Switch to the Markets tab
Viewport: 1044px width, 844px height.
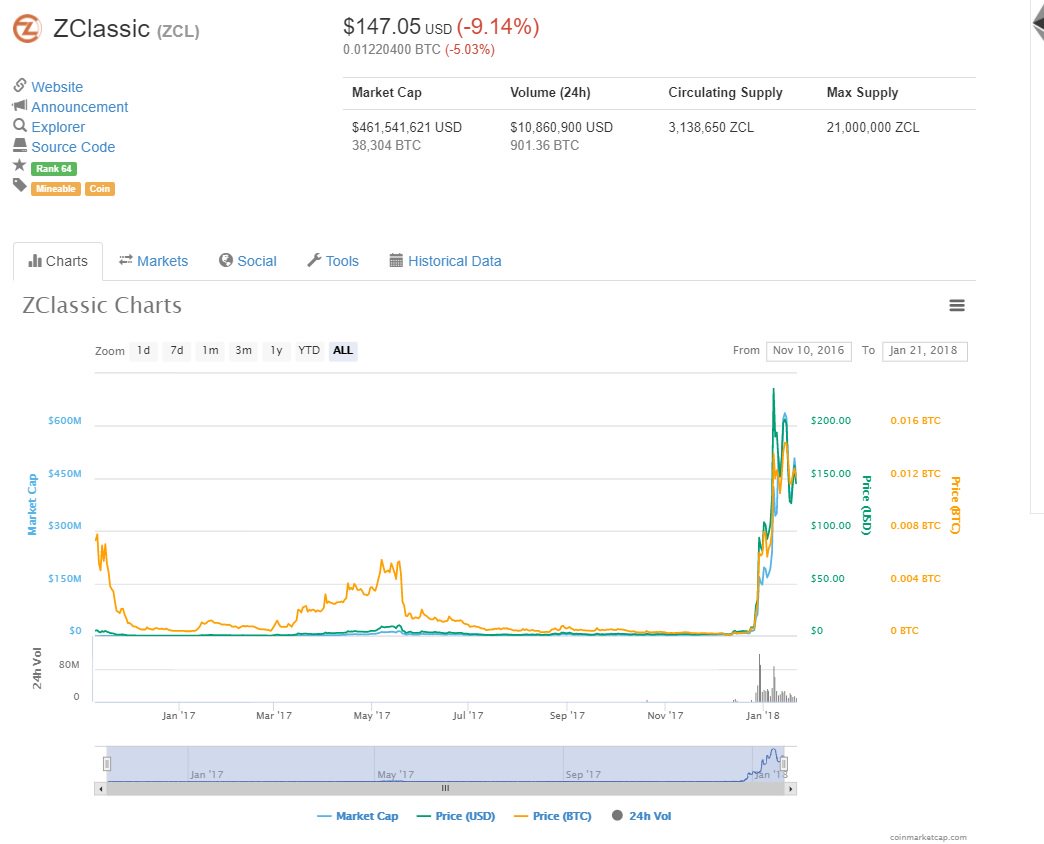153,261
